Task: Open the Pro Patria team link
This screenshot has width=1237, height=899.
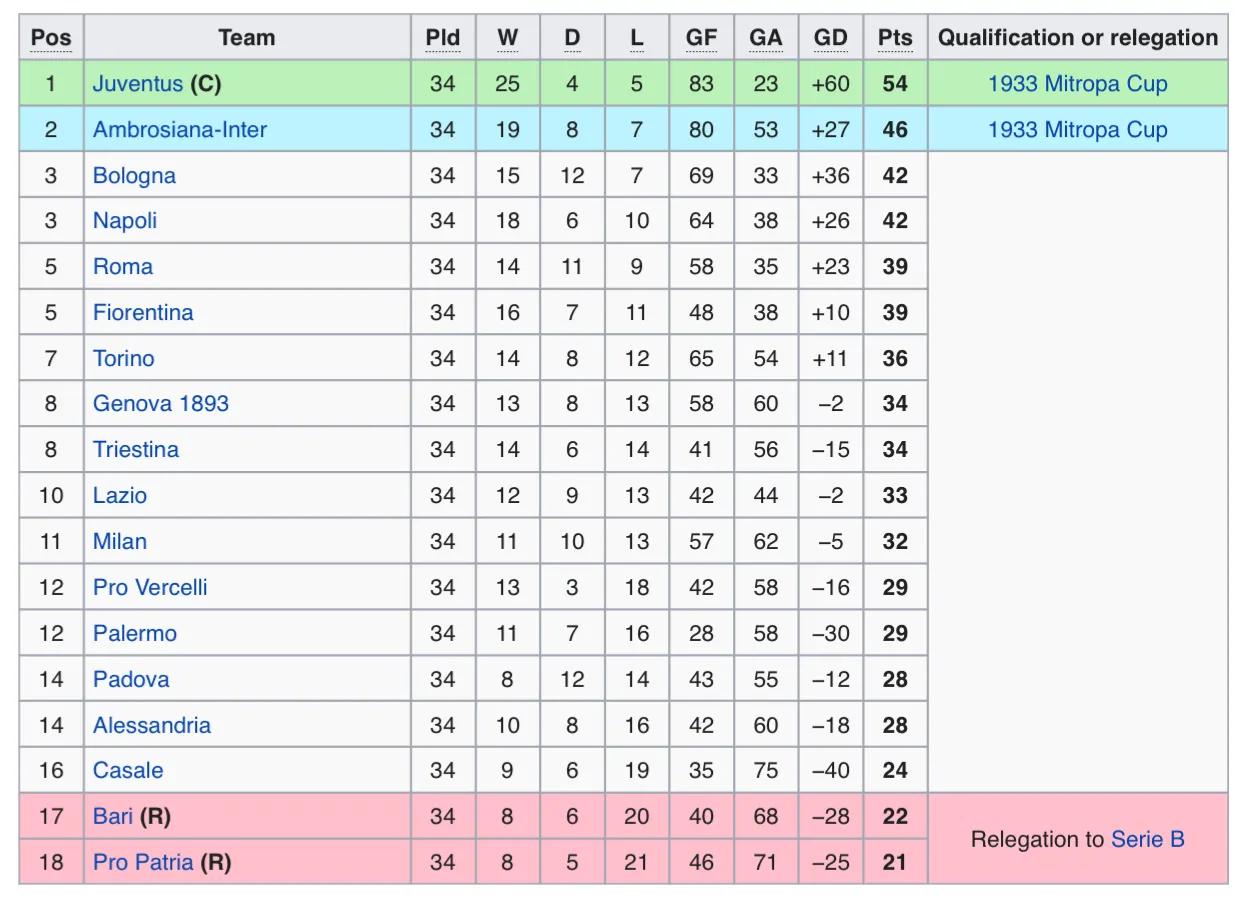Action: click(x=143, y=862)
